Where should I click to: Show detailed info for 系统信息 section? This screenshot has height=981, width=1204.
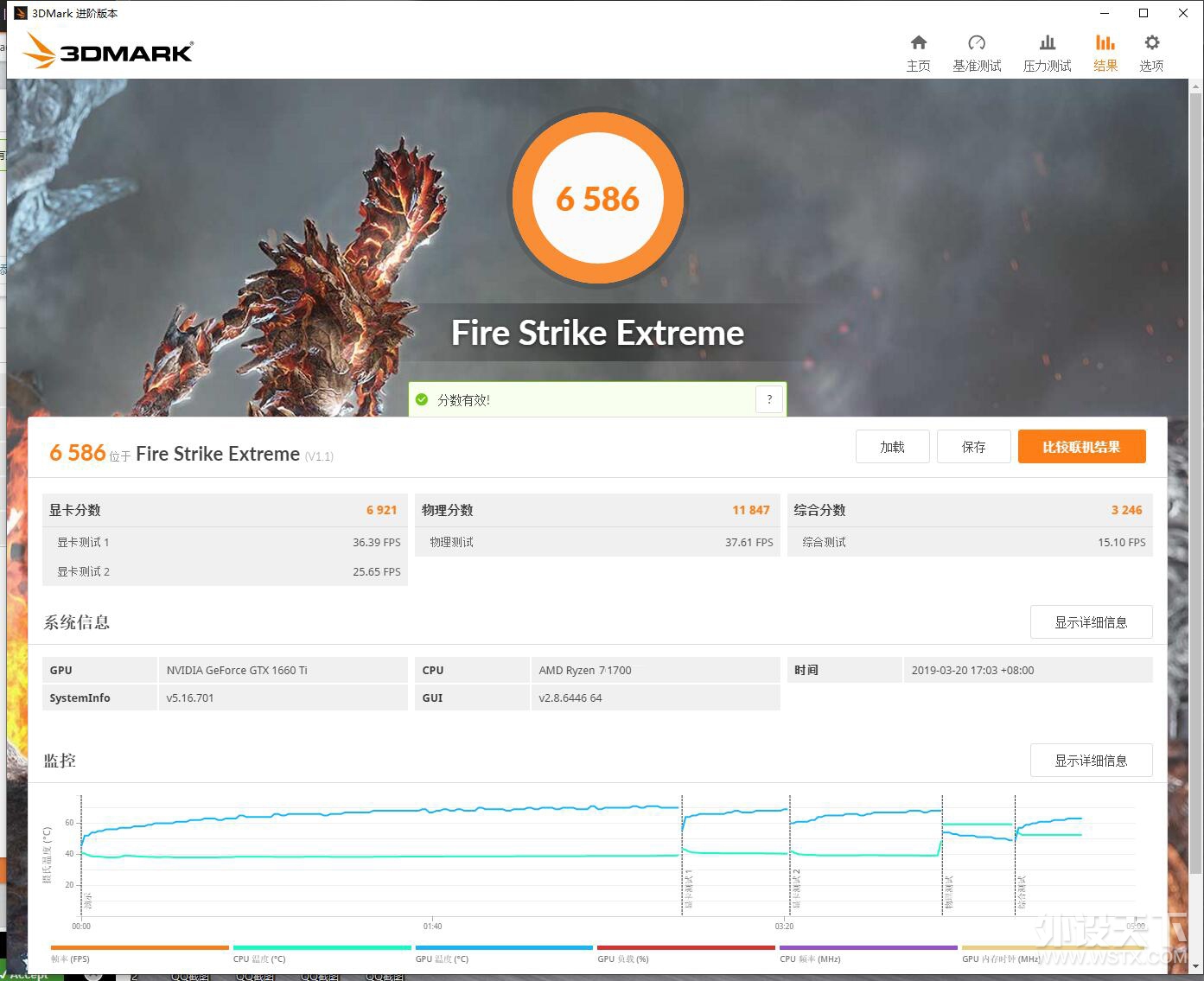tap(1092, 622)
